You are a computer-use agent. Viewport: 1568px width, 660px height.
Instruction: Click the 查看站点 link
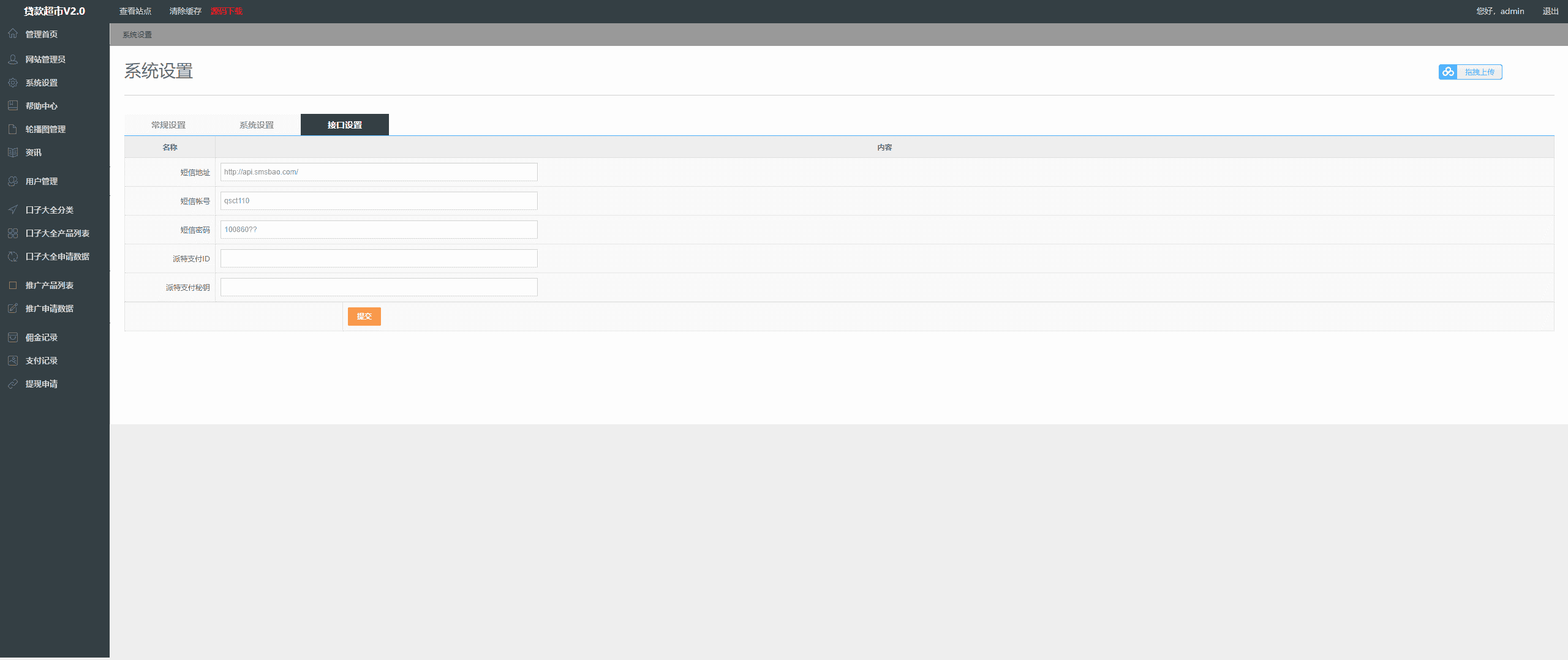(x=135, y=11)
